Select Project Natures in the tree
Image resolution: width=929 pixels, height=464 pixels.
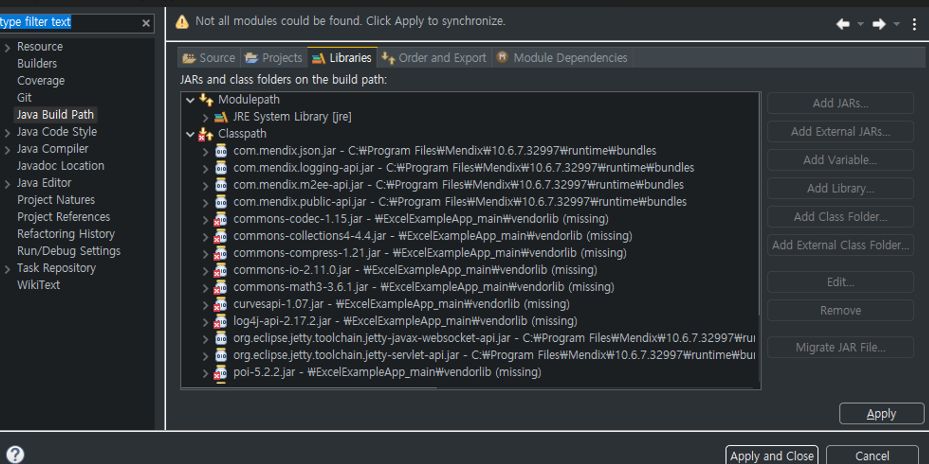[x=56, y=200]
